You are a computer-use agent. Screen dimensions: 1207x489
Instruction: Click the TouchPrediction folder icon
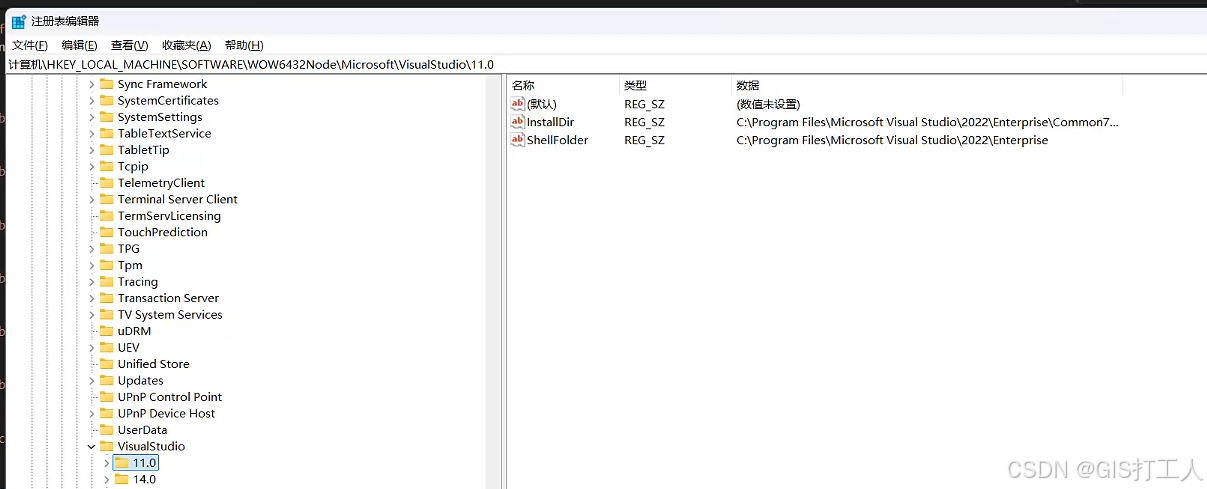[107, 232]
